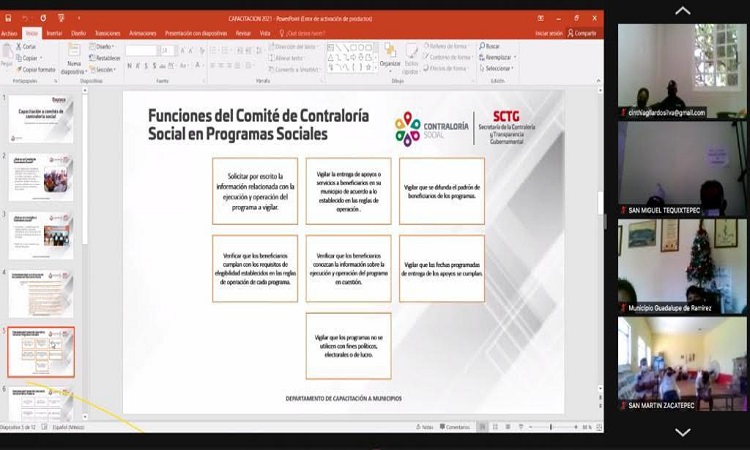Toggle Comentarios pane in status bar
Viewport: 750px width, 450px height.
455,427
